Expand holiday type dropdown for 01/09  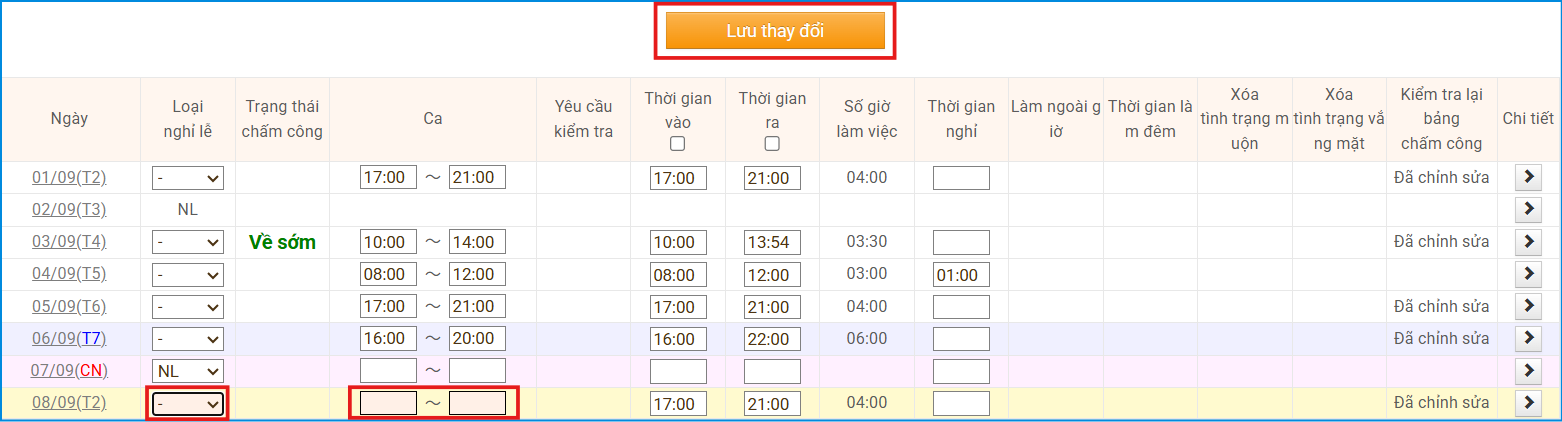click(188, 178)
